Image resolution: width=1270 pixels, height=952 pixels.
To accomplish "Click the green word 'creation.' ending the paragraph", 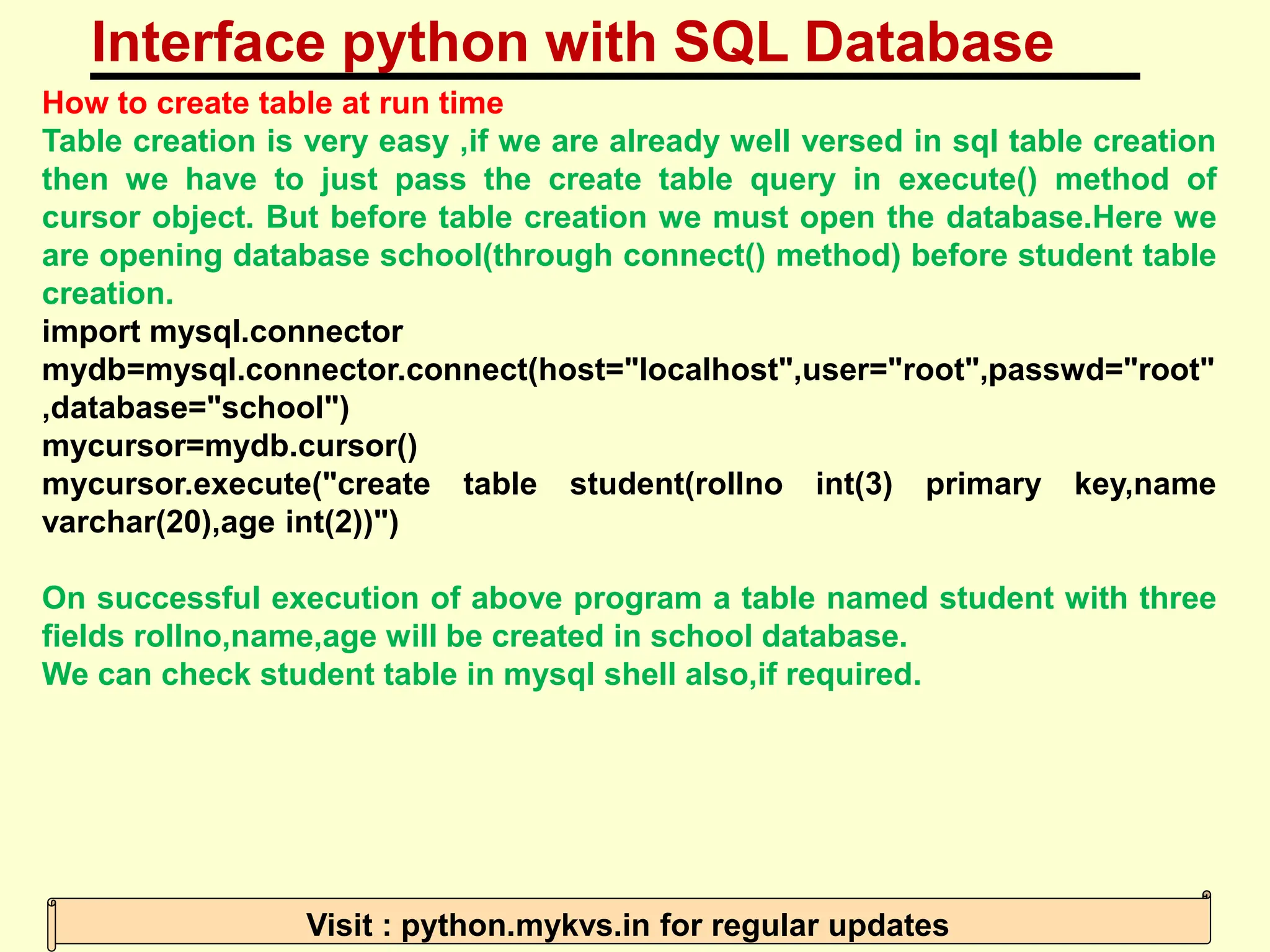I will [x=108, y=294].
